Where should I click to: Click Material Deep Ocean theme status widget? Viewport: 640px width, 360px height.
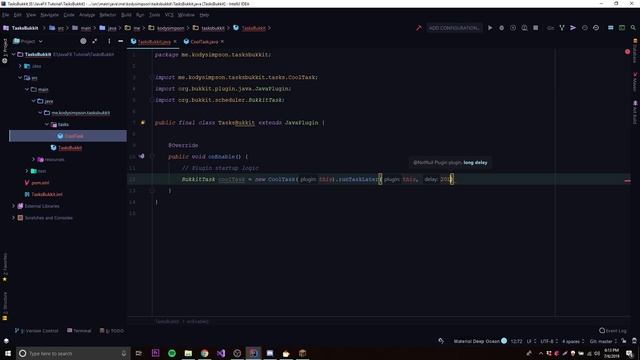pos(480,341)
